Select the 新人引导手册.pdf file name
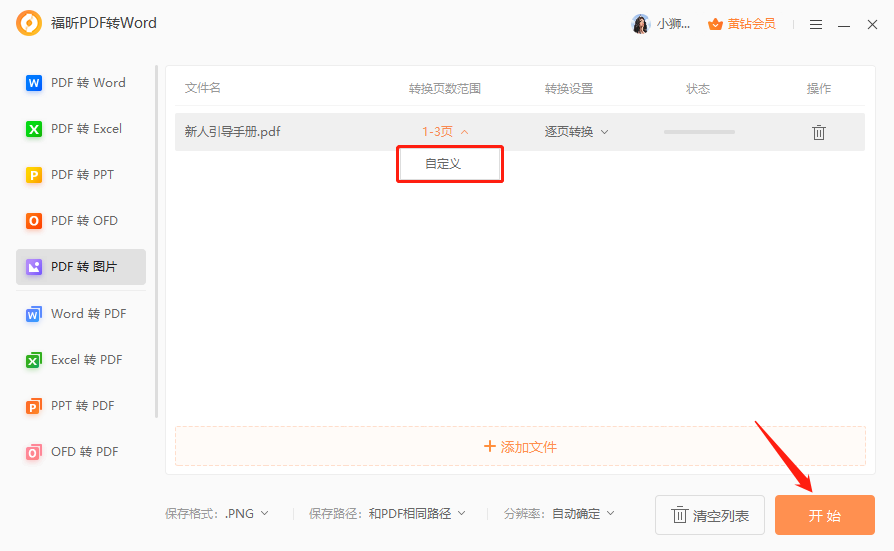The image size is (894, 551). tap(233, 132)
